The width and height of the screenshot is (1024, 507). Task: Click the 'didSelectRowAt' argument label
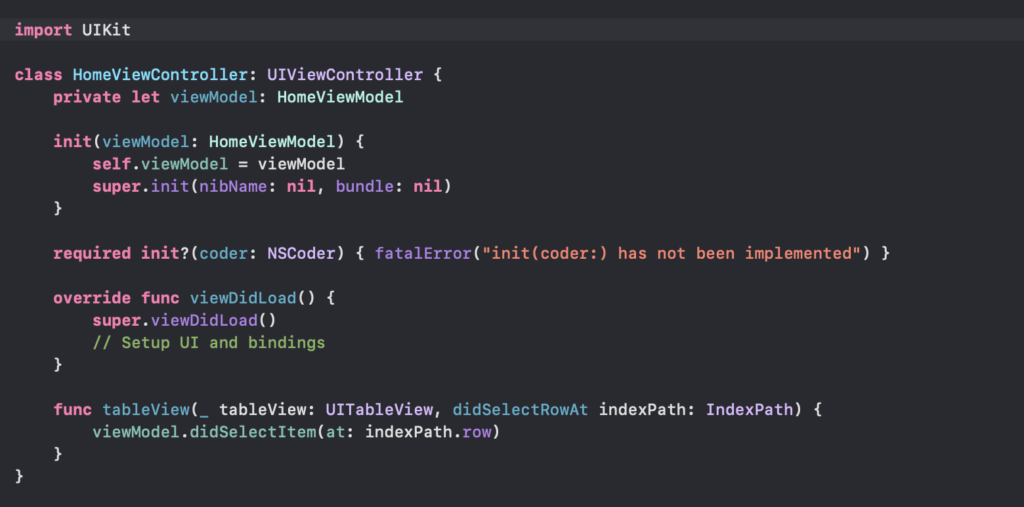[519, 410]
